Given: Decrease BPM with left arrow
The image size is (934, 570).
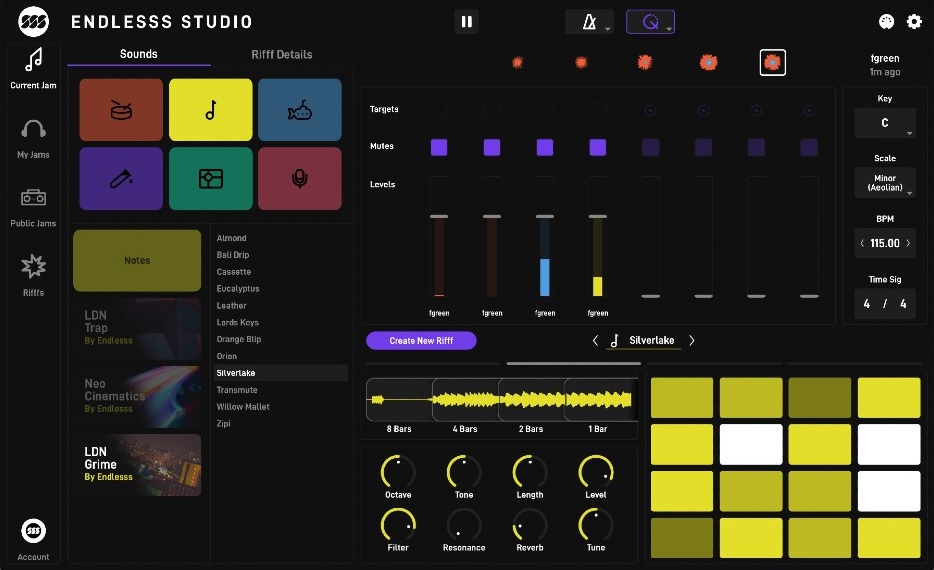Looking at the screenshot, I should (862, 243).
